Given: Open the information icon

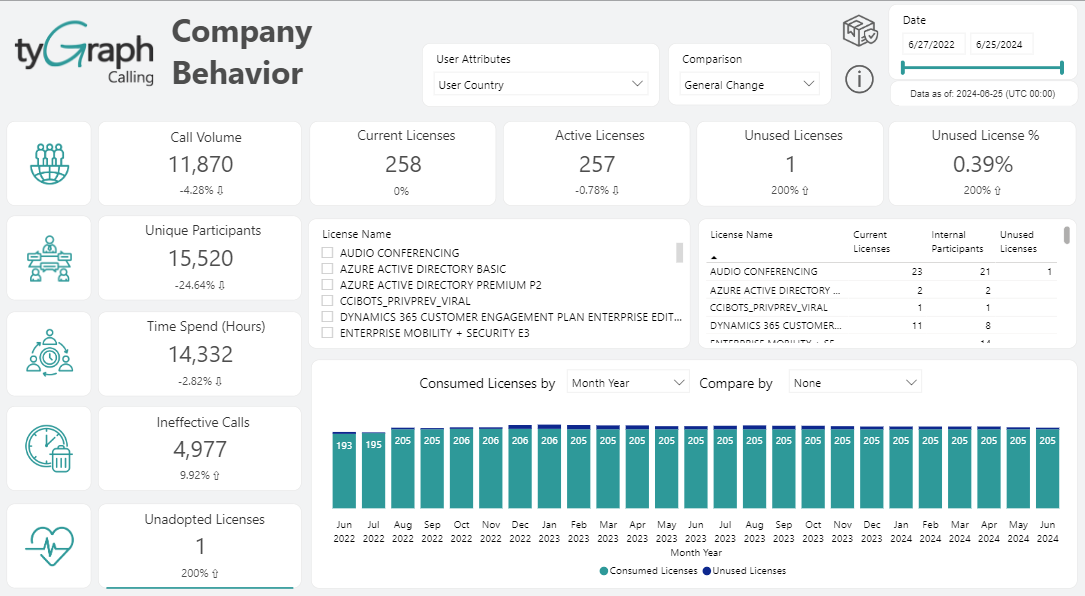Looking at the screenshot, I should pyautogui.click(x=859, y=79).
